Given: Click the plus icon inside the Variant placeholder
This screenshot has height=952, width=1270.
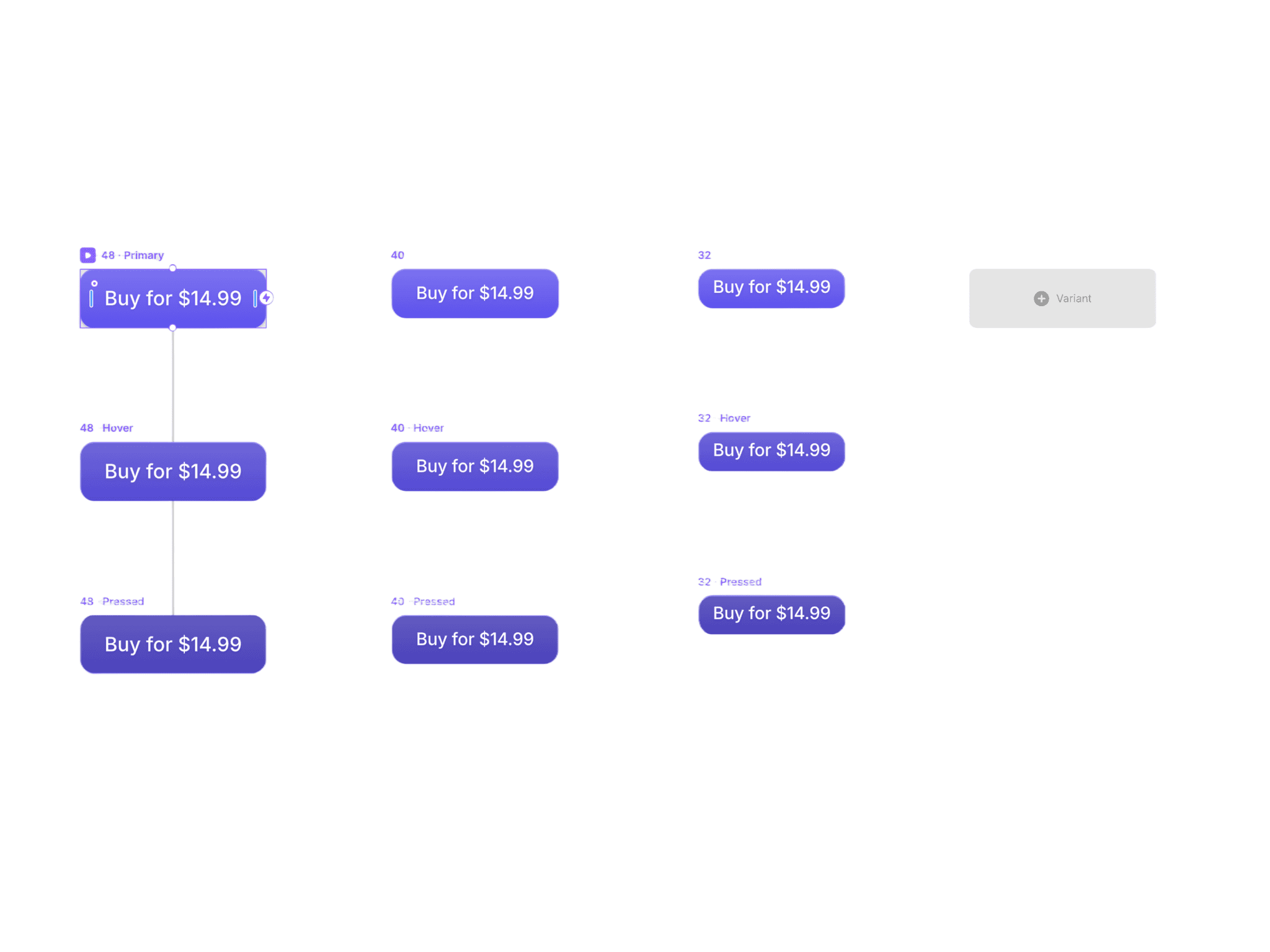Looking at the screenshot, I should click(x=1041, y=299).
